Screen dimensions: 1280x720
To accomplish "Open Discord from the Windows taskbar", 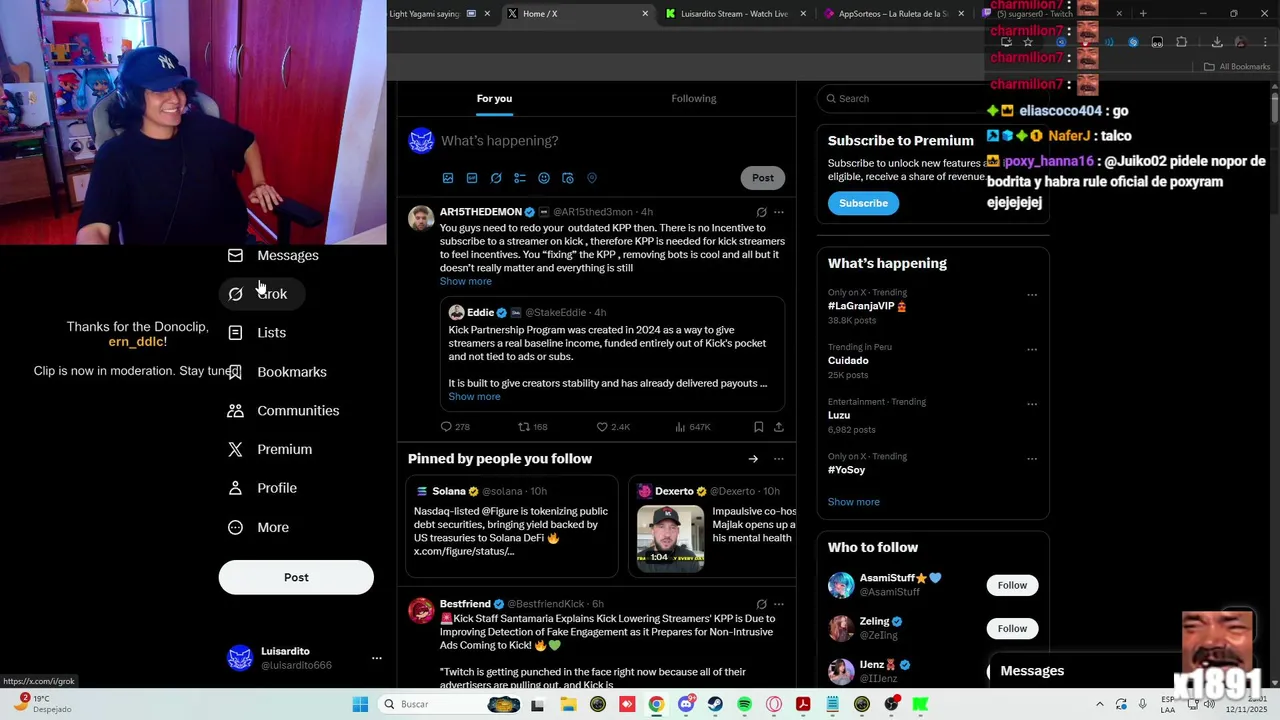I will click(686, 705).
